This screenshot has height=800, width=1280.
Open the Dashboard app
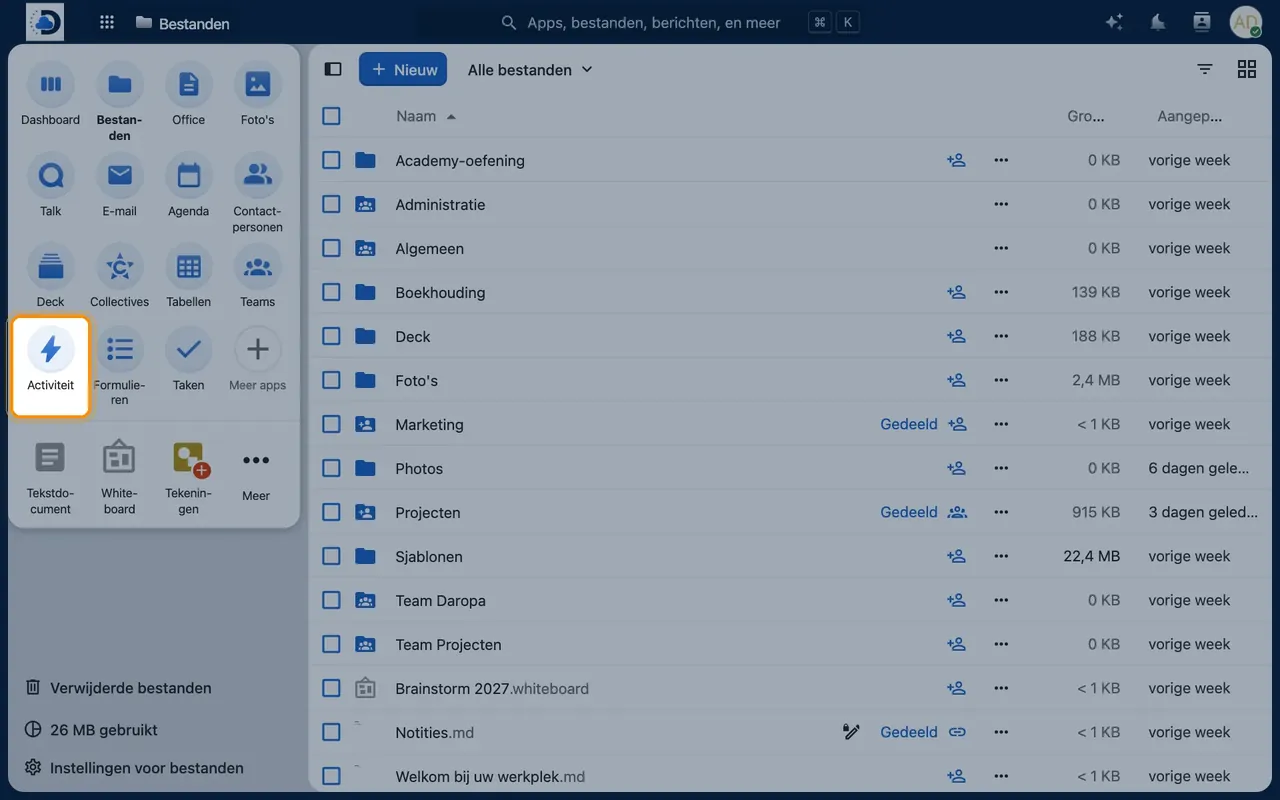50,95
